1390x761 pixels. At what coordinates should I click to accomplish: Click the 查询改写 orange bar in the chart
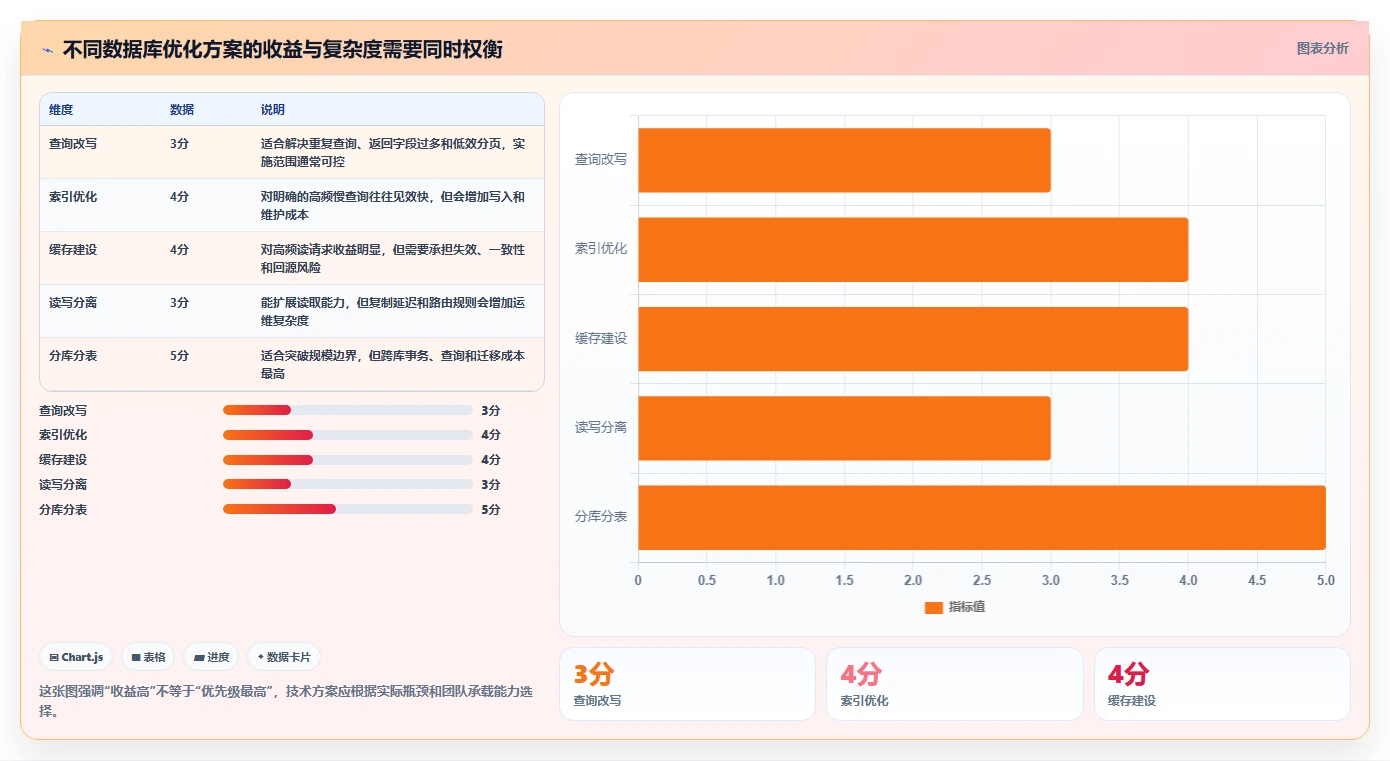pyautogui.click(x=844, y=160)
